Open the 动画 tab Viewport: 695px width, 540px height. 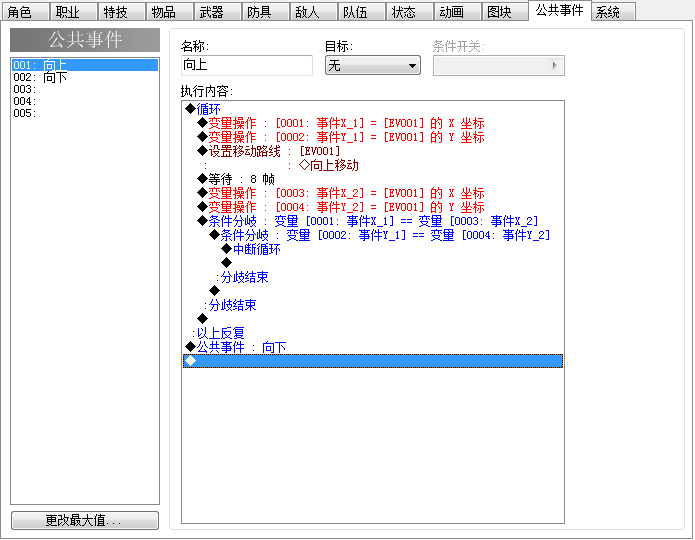456,12
